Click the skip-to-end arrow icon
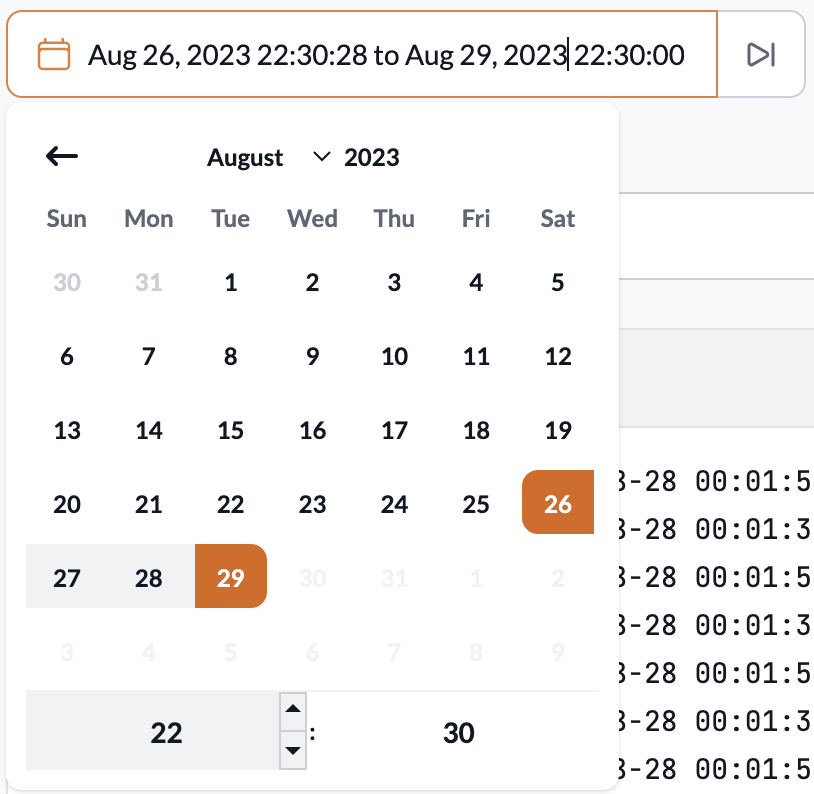 pyautogui.click(x=761, y=54)
